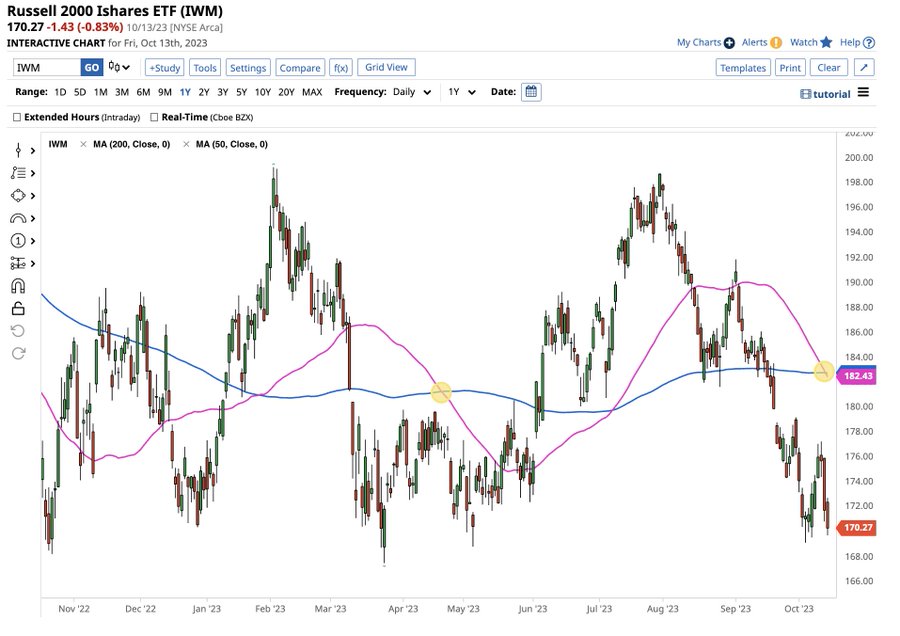Open the arc drawing tools
The width and height of the screenshot is (900, 636).
[18, 218]
